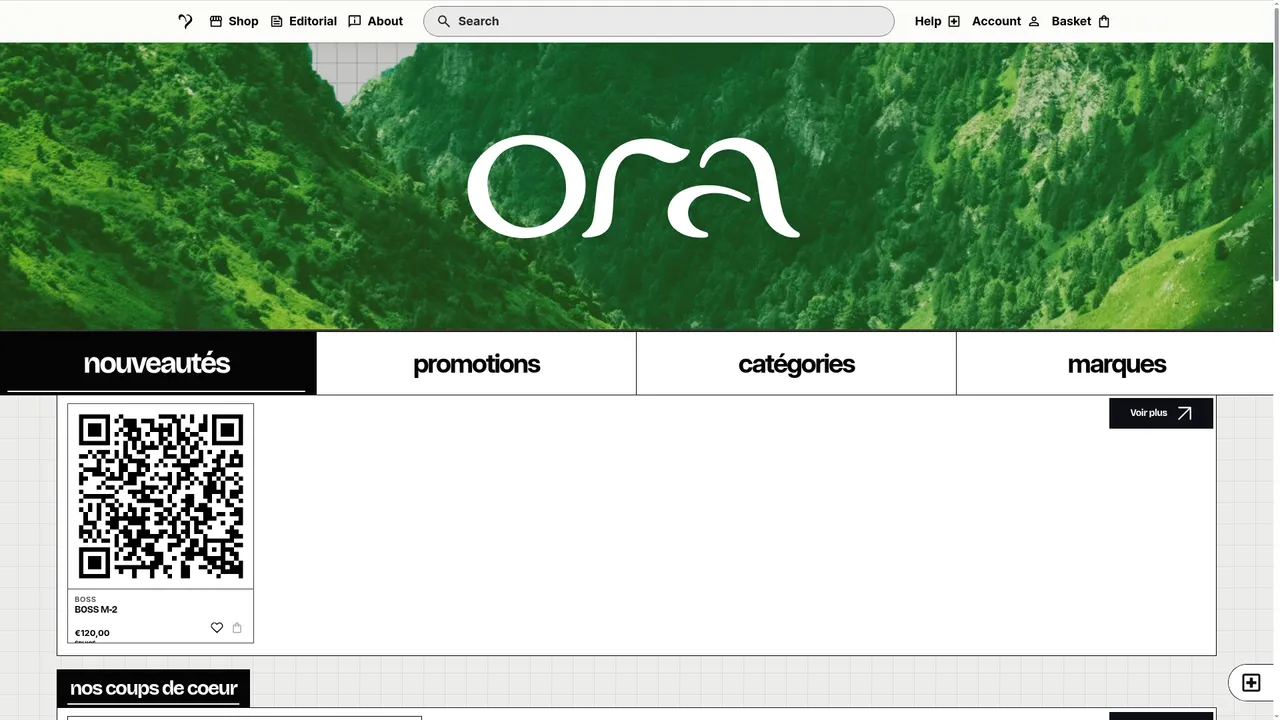Image resolution: width=1280 pixels, height=720 pixels.
Task: Switch to the promotions tab
Action: click(x=476, y=364)
